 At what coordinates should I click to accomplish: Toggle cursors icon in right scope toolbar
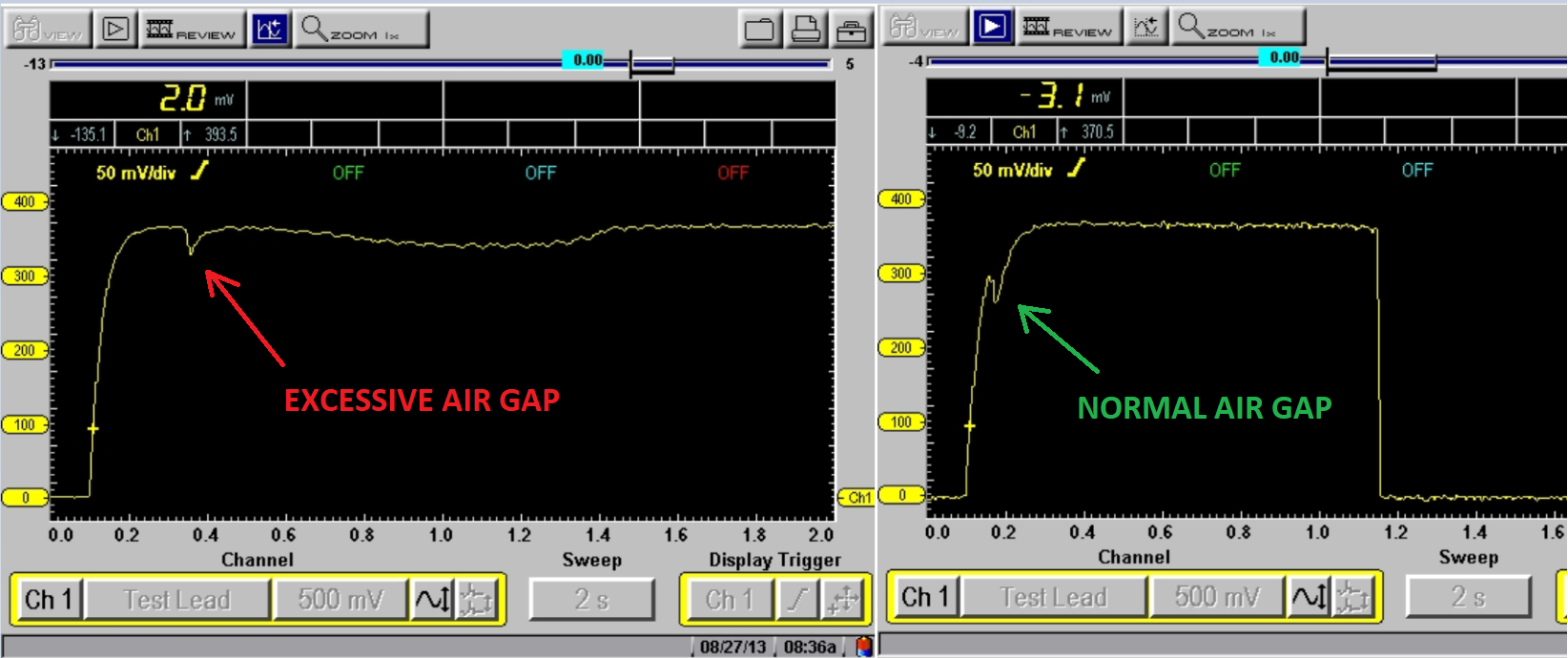1146,27
